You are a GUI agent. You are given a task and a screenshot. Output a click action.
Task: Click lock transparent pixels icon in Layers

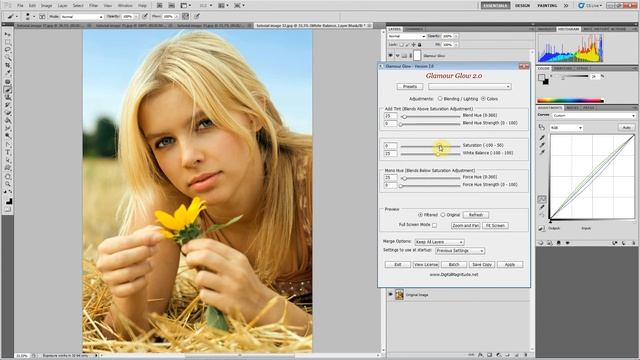(x=401, y=45)
